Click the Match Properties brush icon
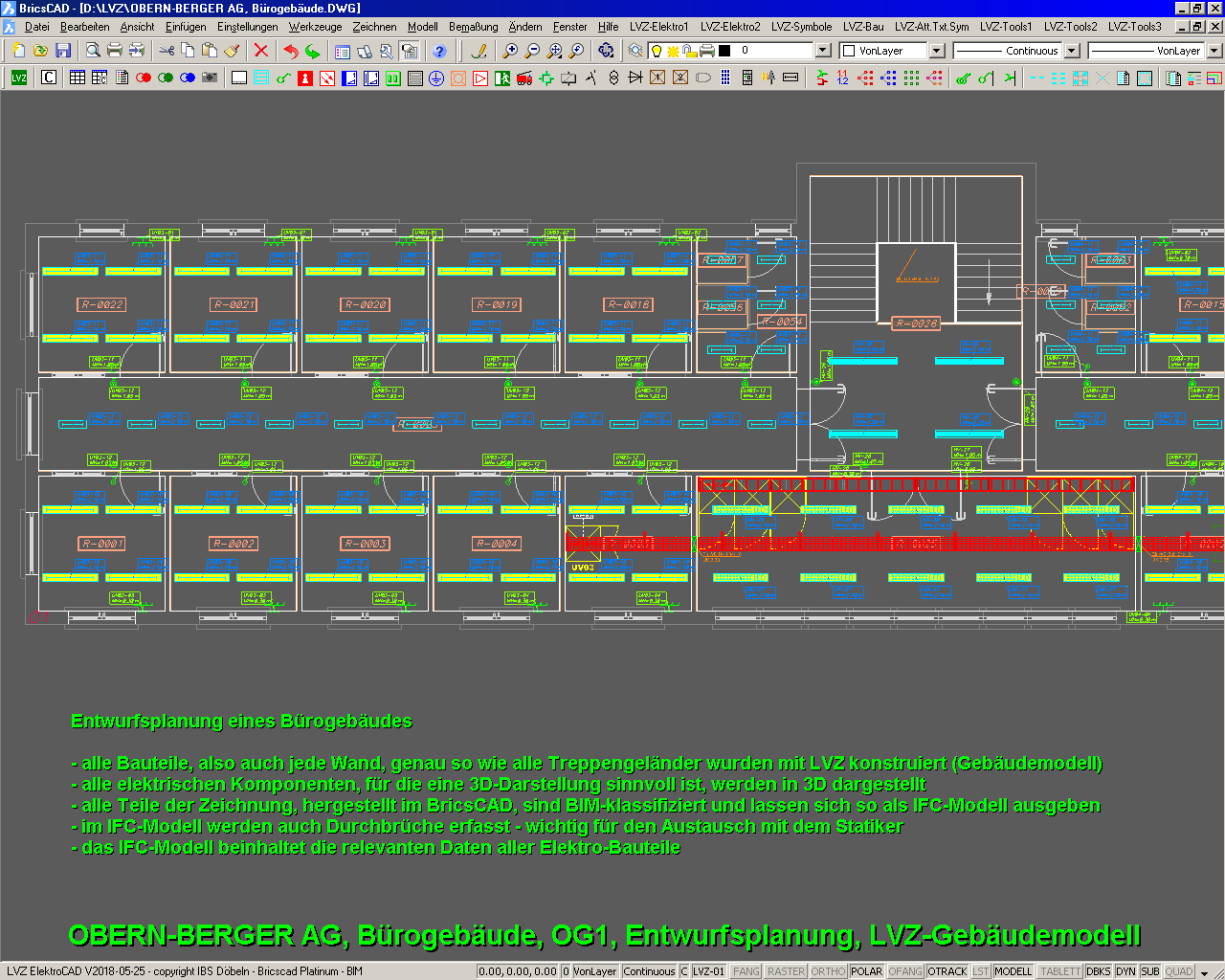Image resolution: width=1225 pixels, height=980 pixels. pyautogui.click(x=232, y=51)
